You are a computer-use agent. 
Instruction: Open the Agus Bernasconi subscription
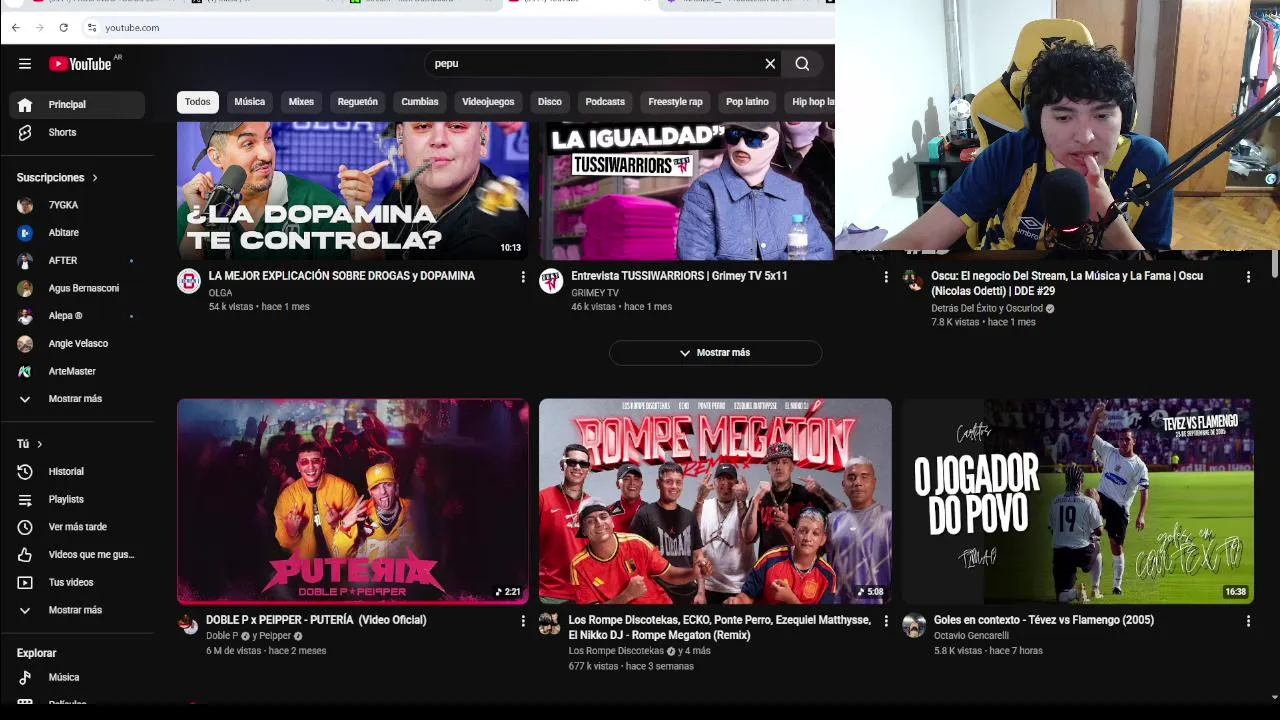[x=77, y=288]
